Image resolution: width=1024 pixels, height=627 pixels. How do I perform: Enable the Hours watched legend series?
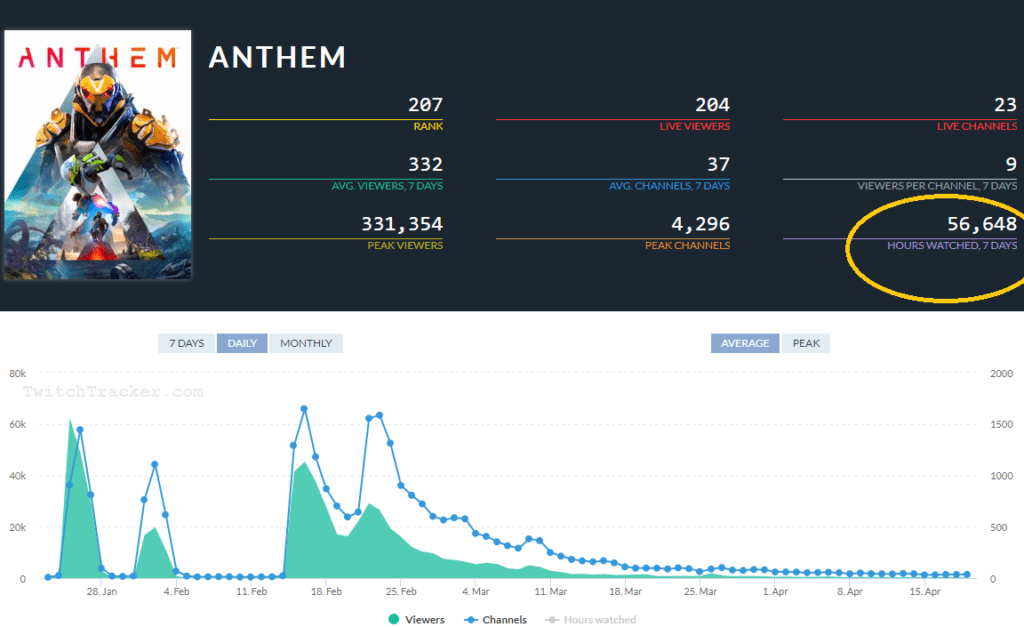click(591, 619)
